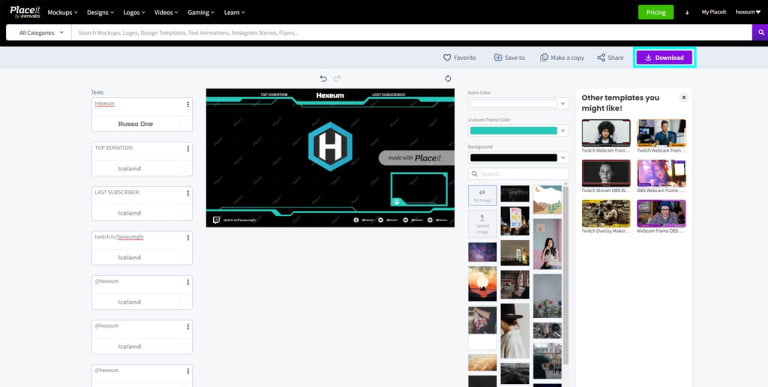Image resolution: width=768 pixels, height=387 pixels.
Task: Open the Logos menu
Action: click(x=134, y=12)
